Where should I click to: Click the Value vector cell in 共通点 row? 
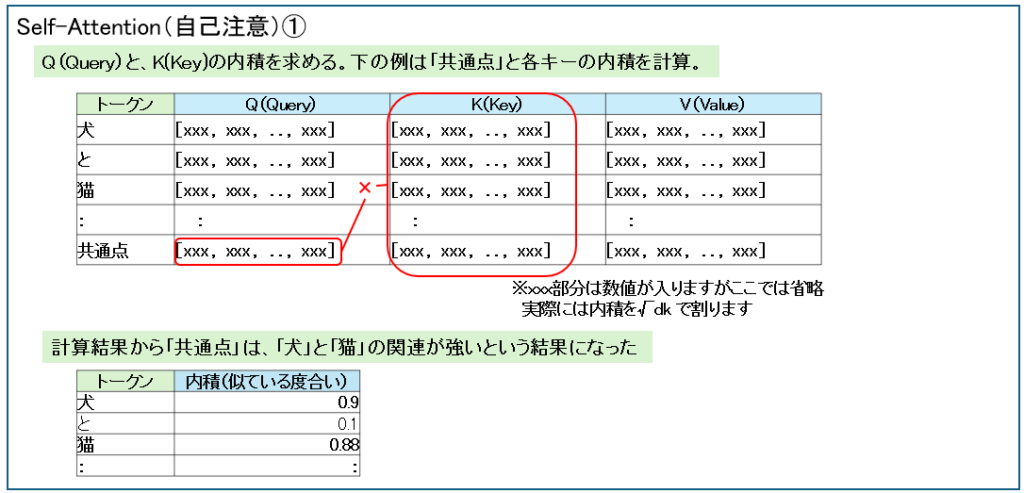pyautogui.click(x=686, y=250)
